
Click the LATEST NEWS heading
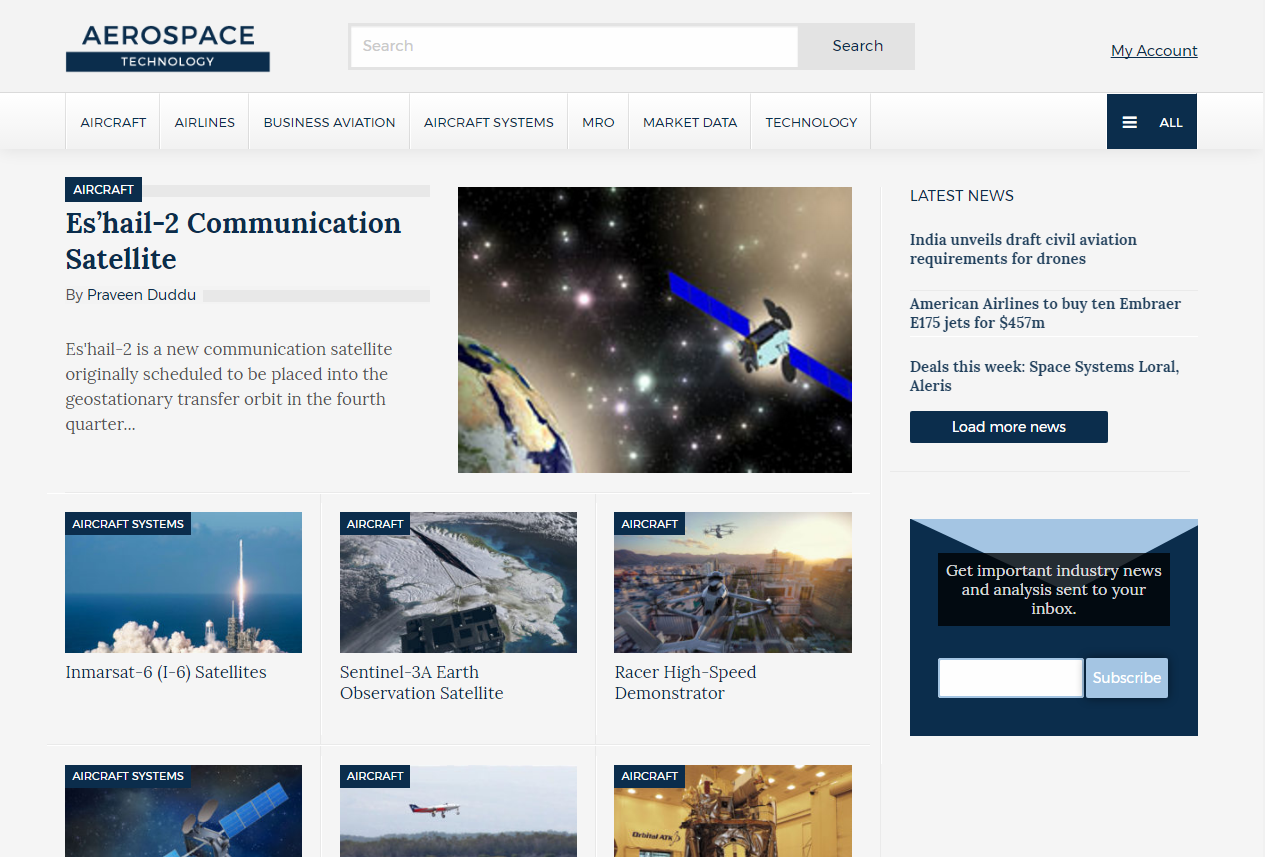(x=962, y=196)
